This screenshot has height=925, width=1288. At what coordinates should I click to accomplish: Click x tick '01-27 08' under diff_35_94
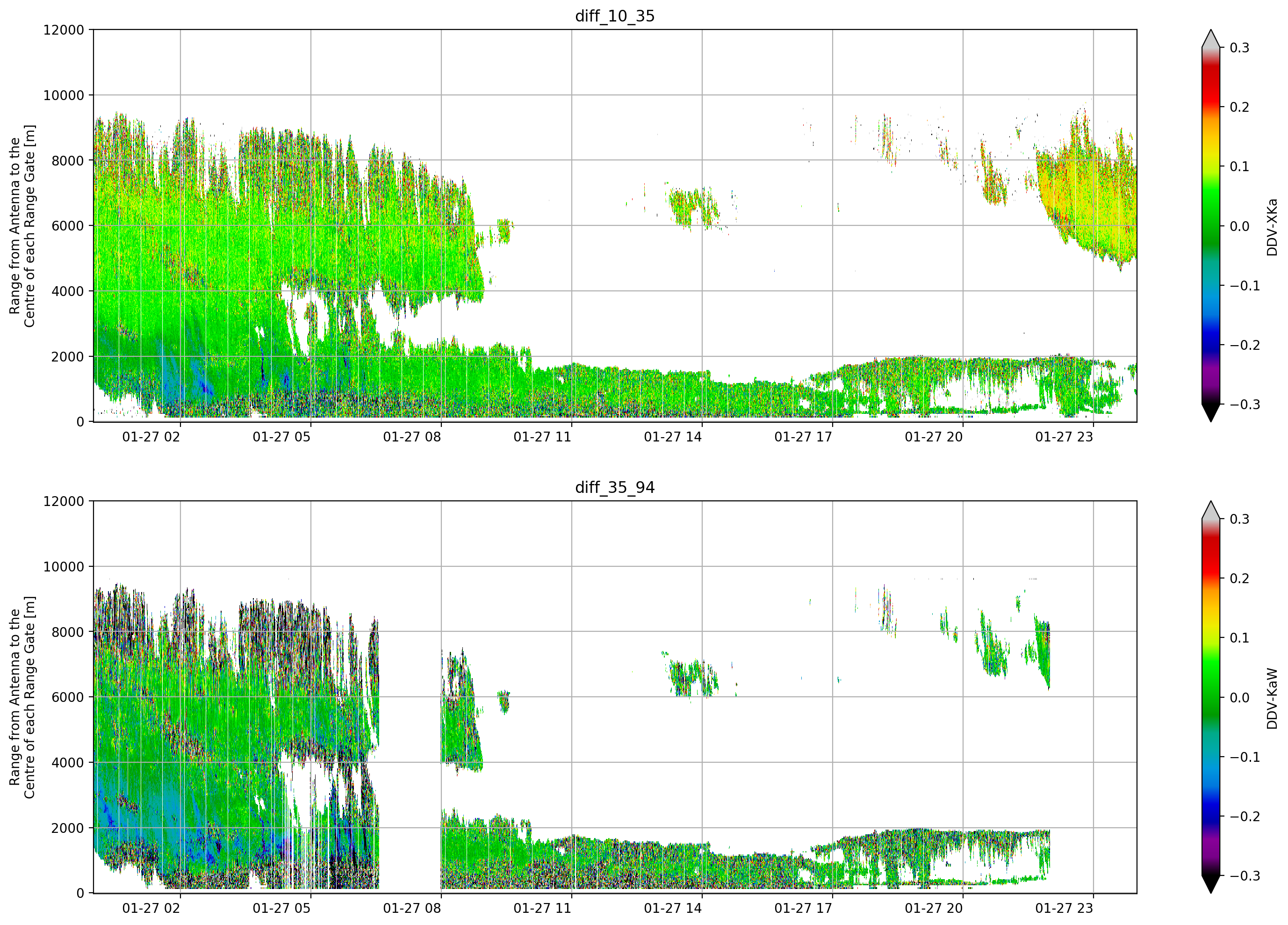point(412,909)
